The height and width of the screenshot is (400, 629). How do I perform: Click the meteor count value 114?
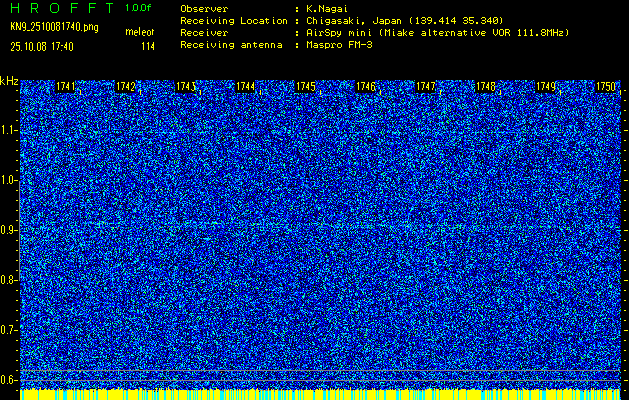click(x=148, y=46)
